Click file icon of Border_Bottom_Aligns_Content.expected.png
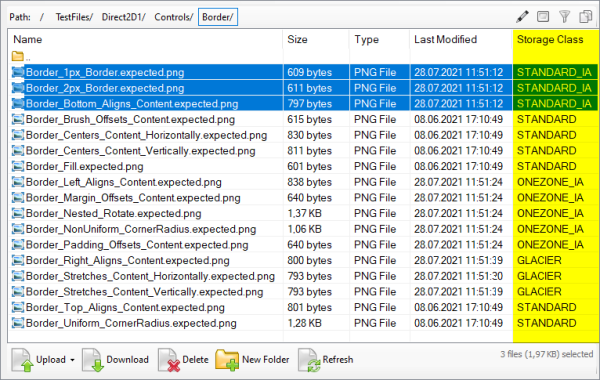This screenshot has height=380, width=600. tap(18, 104)
